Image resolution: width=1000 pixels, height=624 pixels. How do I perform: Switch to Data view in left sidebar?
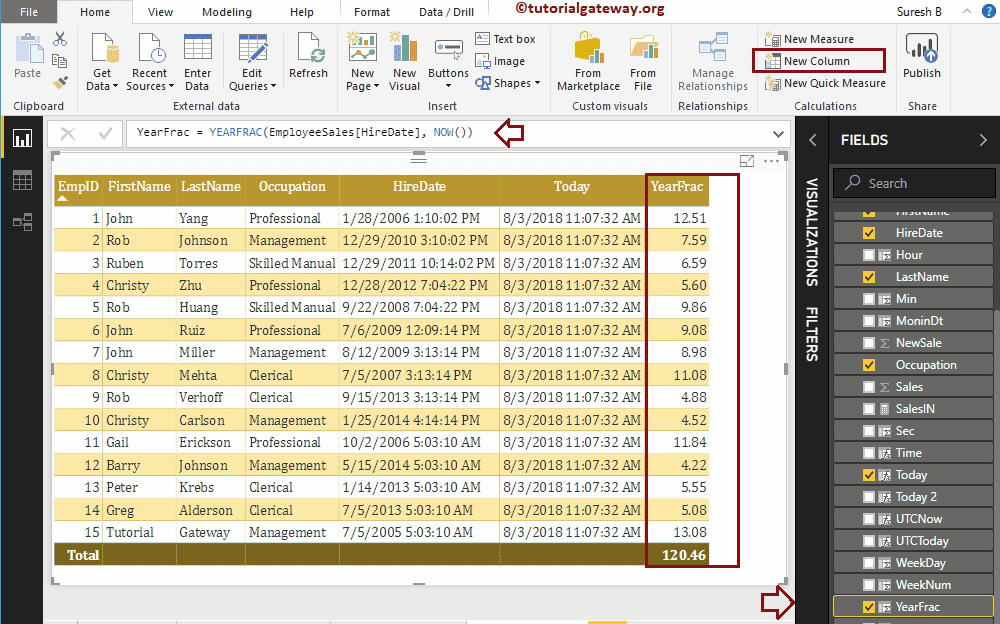tap(21, 180)
